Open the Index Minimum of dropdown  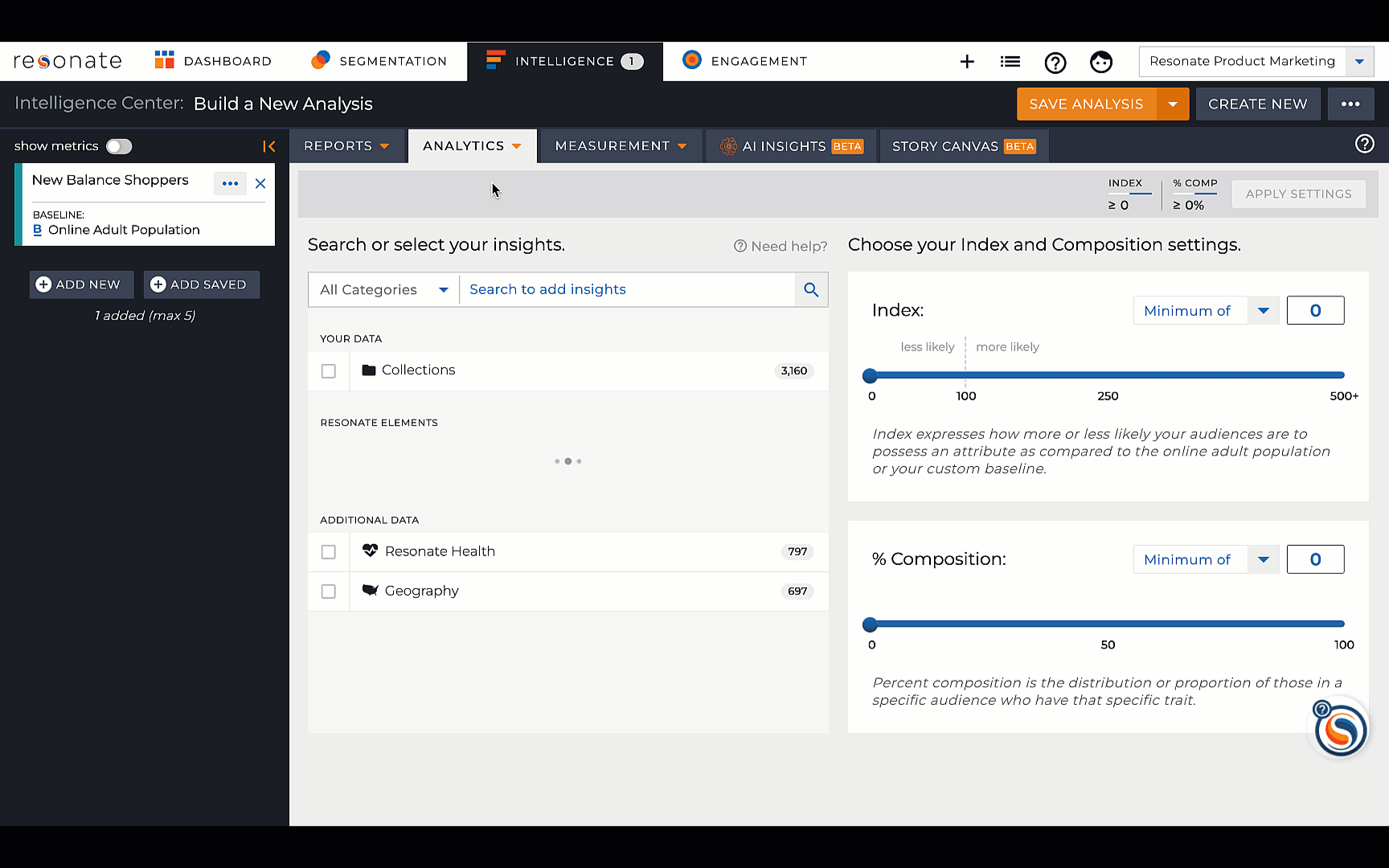click(1206, 310)
